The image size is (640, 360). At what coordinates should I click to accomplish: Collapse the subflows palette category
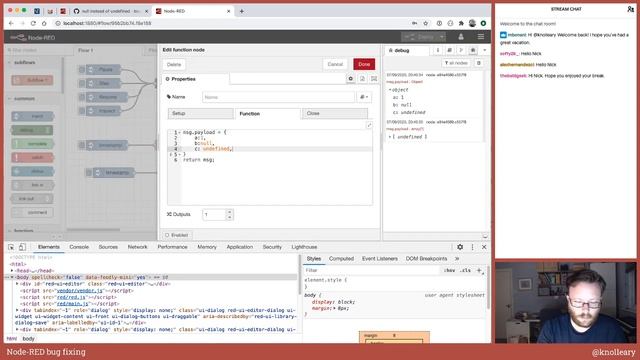(10, 62)
